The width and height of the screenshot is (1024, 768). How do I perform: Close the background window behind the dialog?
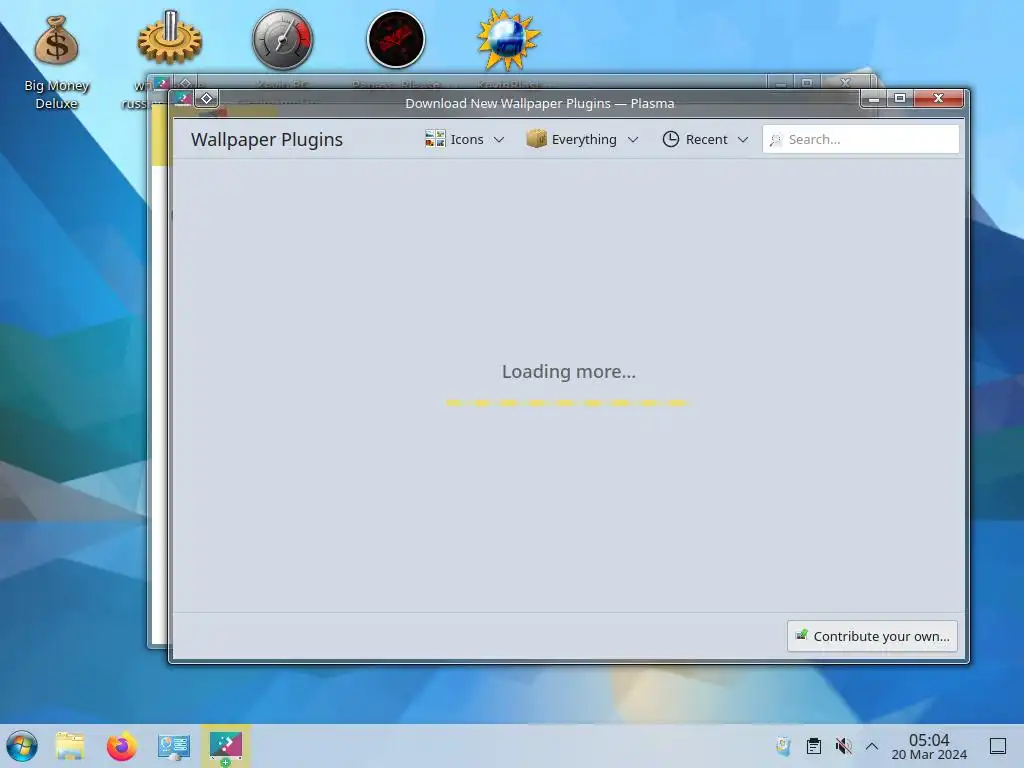[x=846, y=83]
